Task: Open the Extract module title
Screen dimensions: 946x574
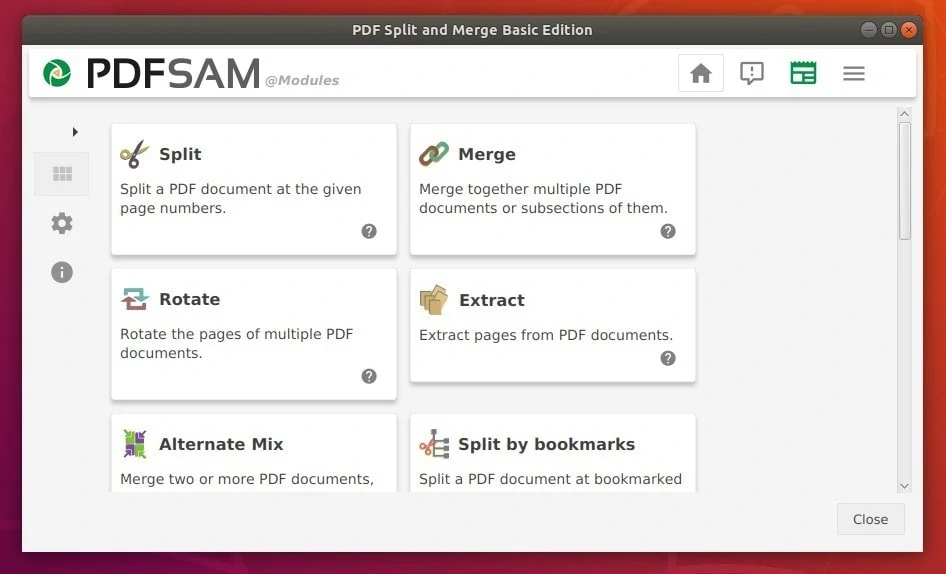Action: (492, 300)
